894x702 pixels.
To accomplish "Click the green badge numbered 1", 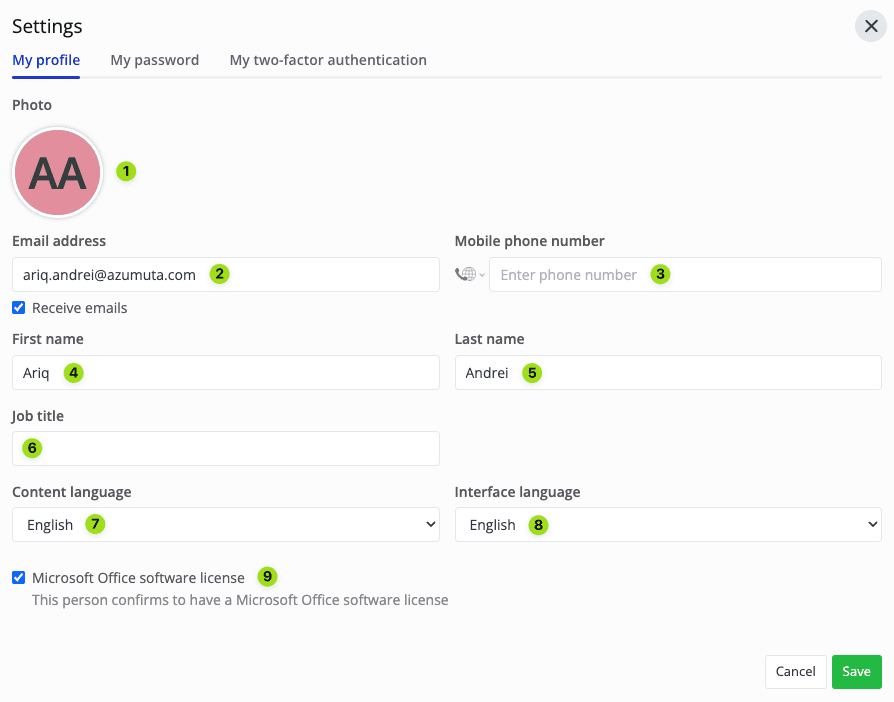I will tap(126, 171).
